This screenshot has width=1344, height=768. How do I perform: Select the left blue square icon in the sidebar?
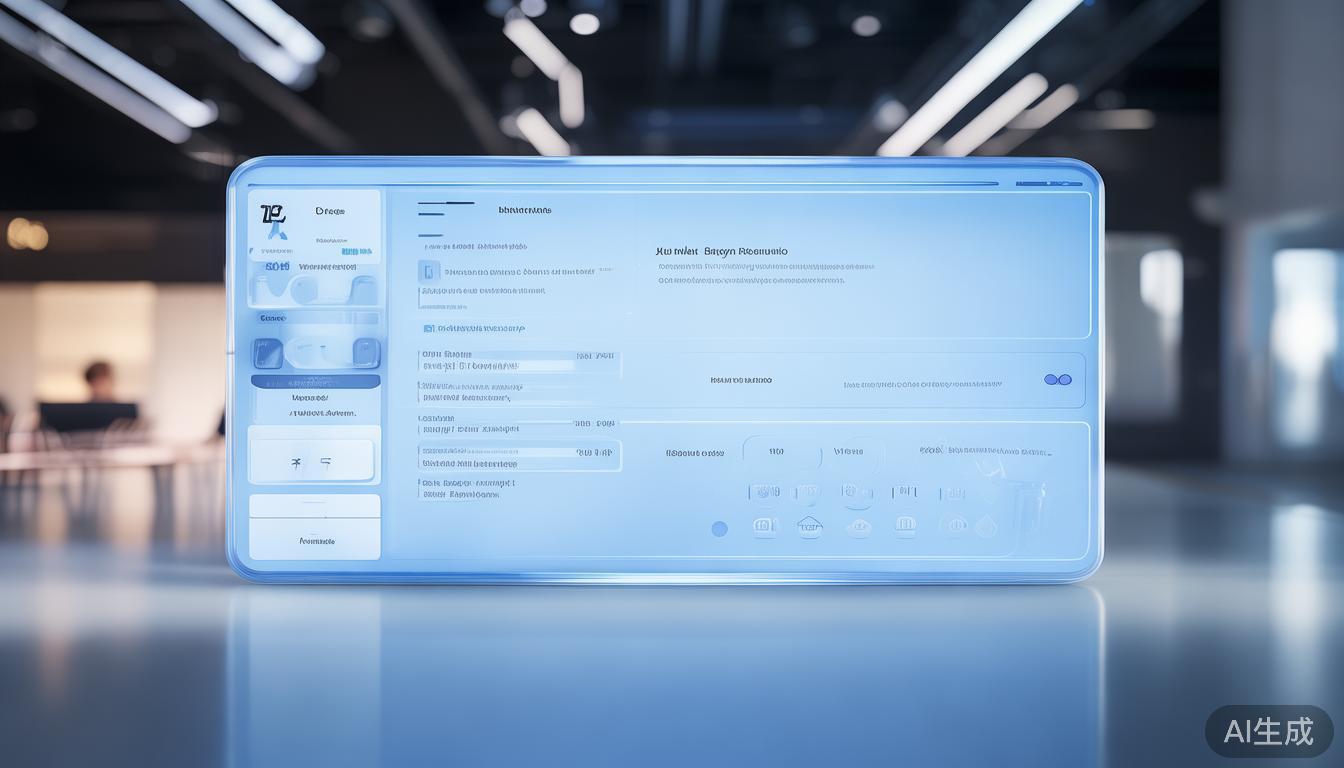267,352
